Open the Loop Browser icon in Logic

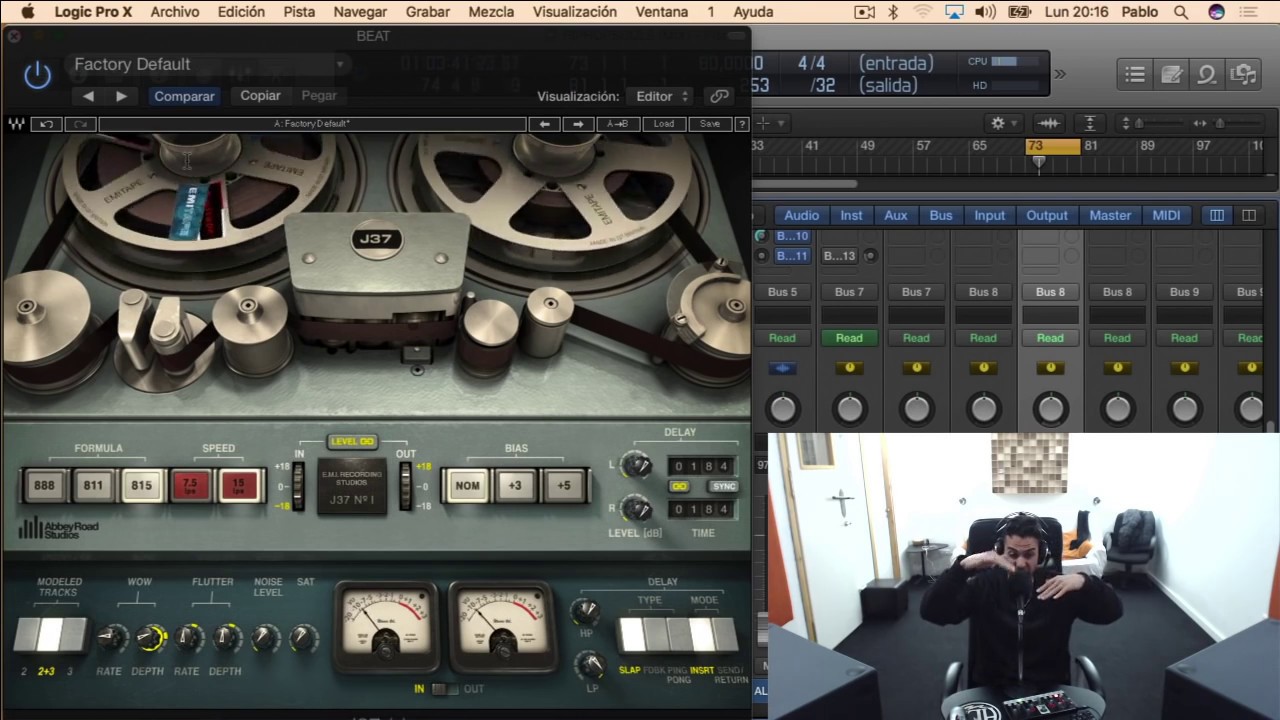click(1207, 74)
